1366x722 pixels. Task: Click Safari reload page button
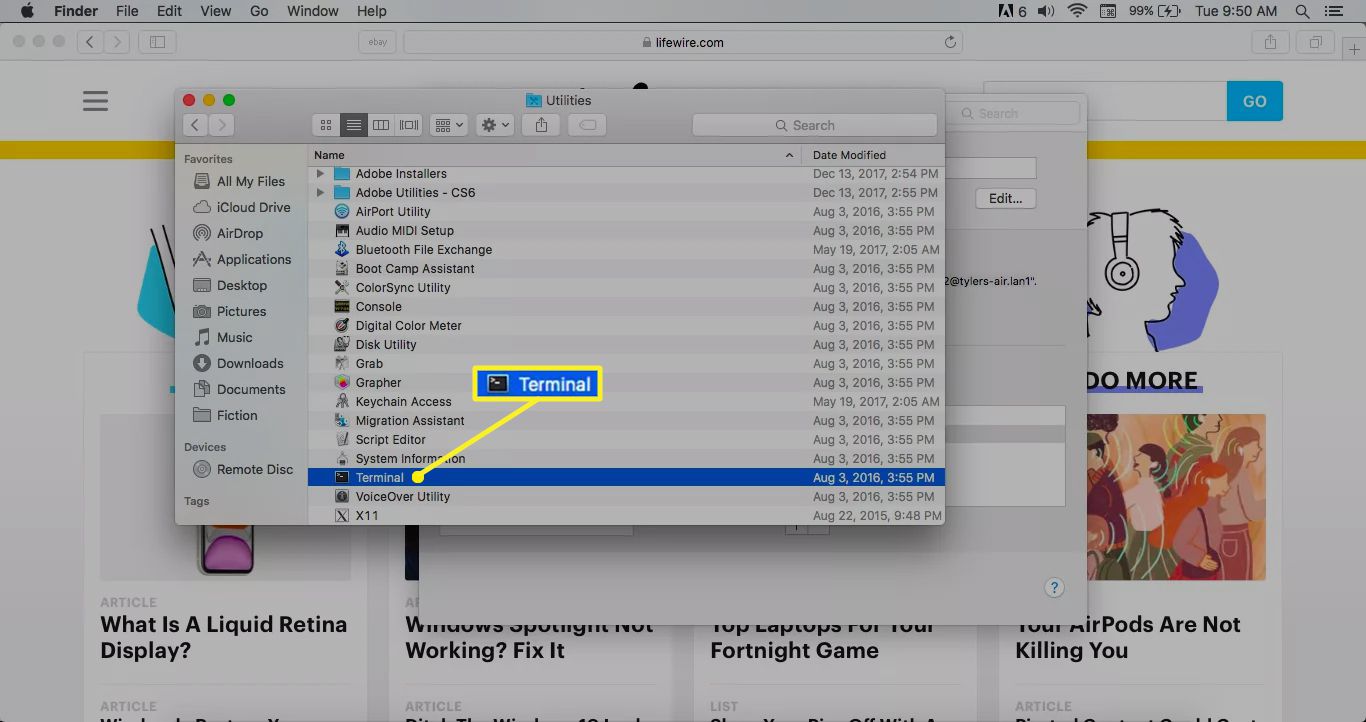(x=950, y=42)
